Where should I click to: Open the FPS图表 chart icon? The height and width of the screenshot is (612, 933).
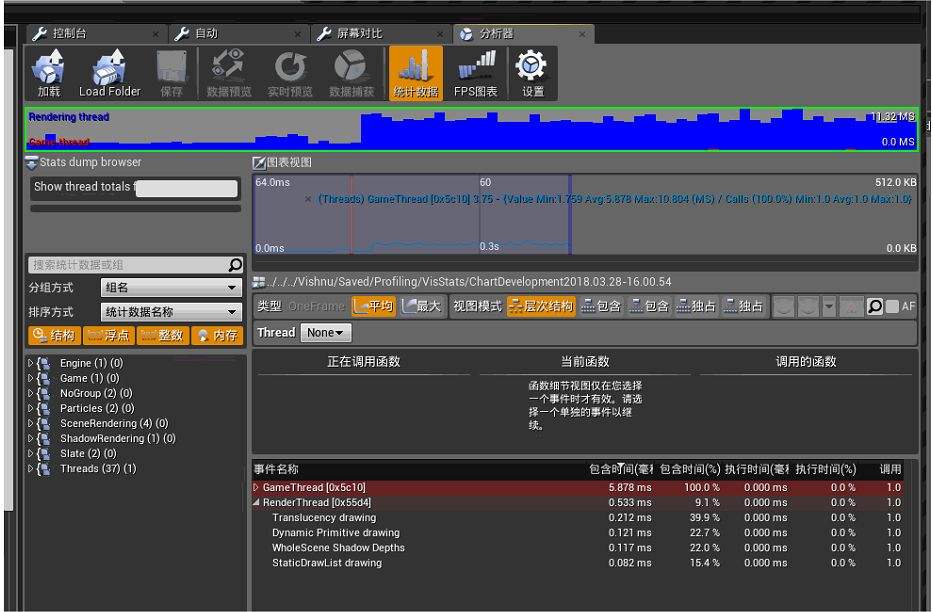pos(475,74)
